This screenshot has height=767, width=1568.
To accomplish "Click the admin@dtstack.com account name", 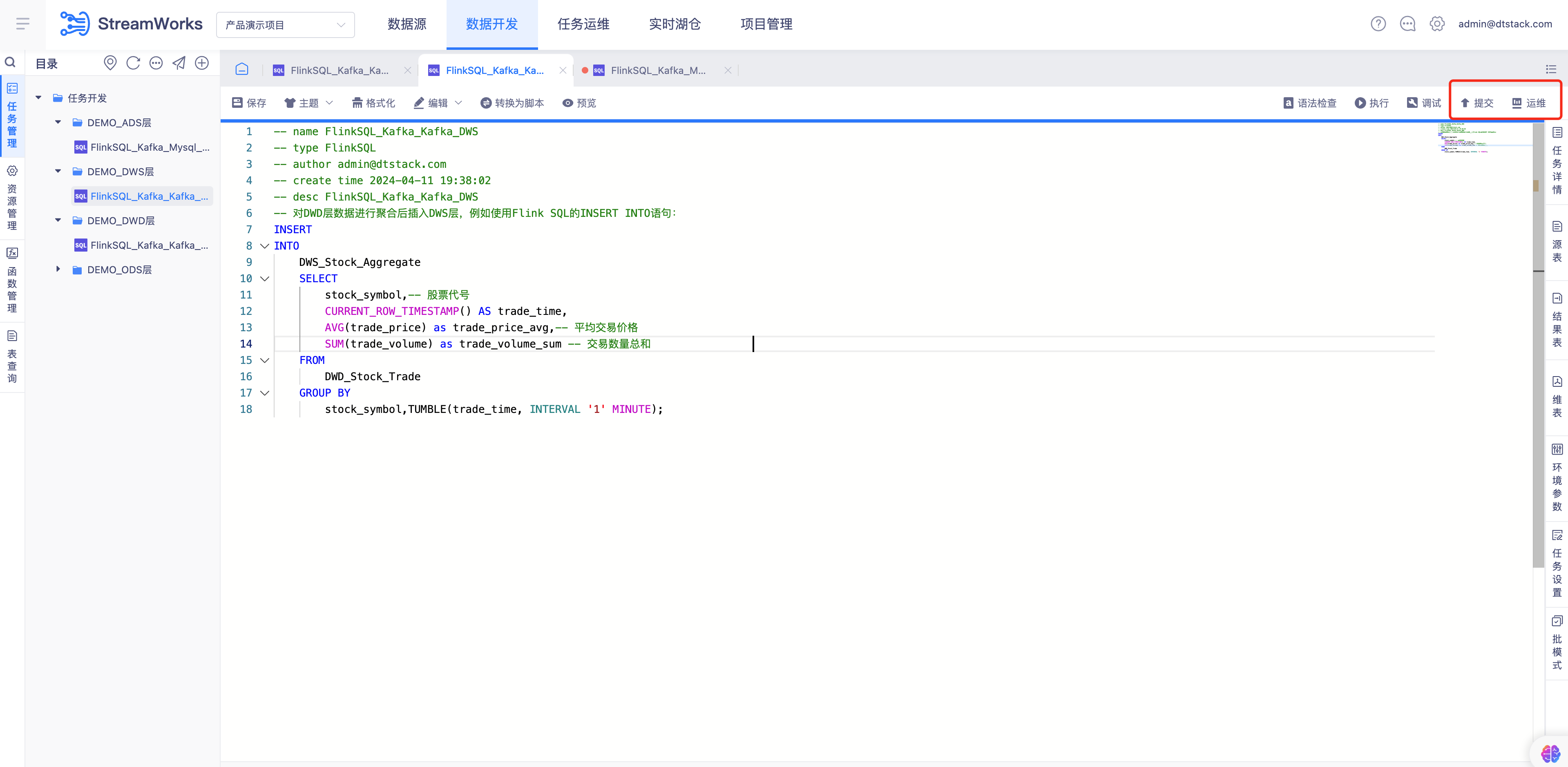I will pos(1505,24).
